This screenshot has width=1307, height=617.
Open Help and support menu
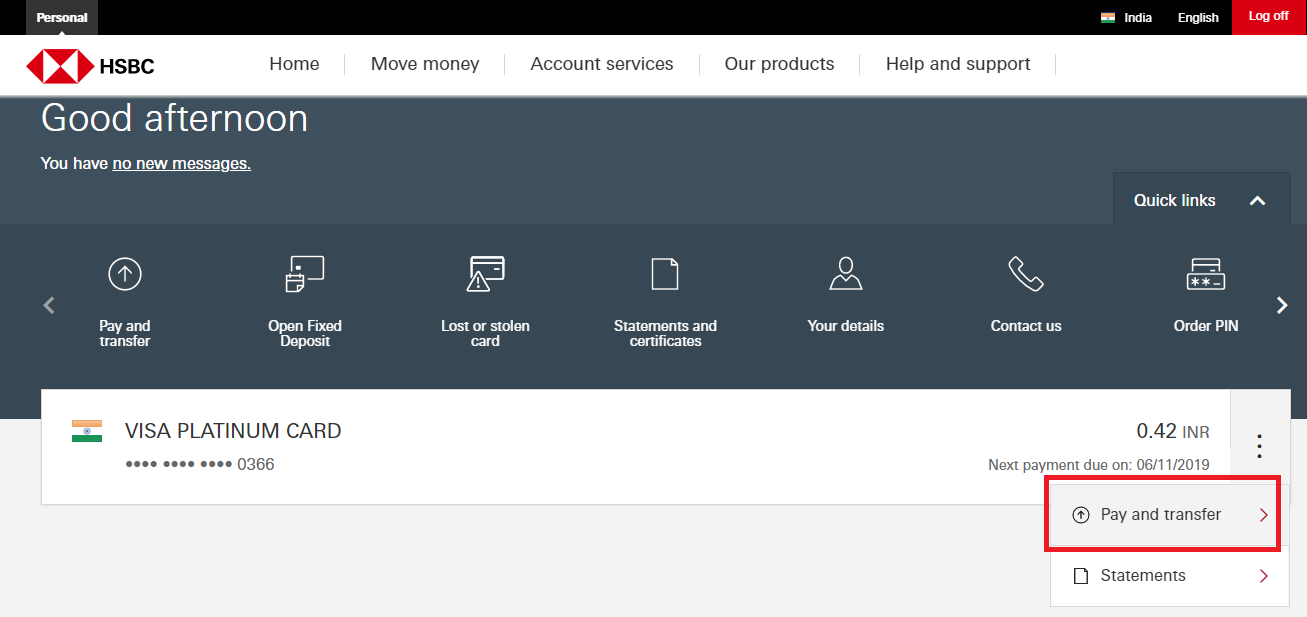click(958, 64)
